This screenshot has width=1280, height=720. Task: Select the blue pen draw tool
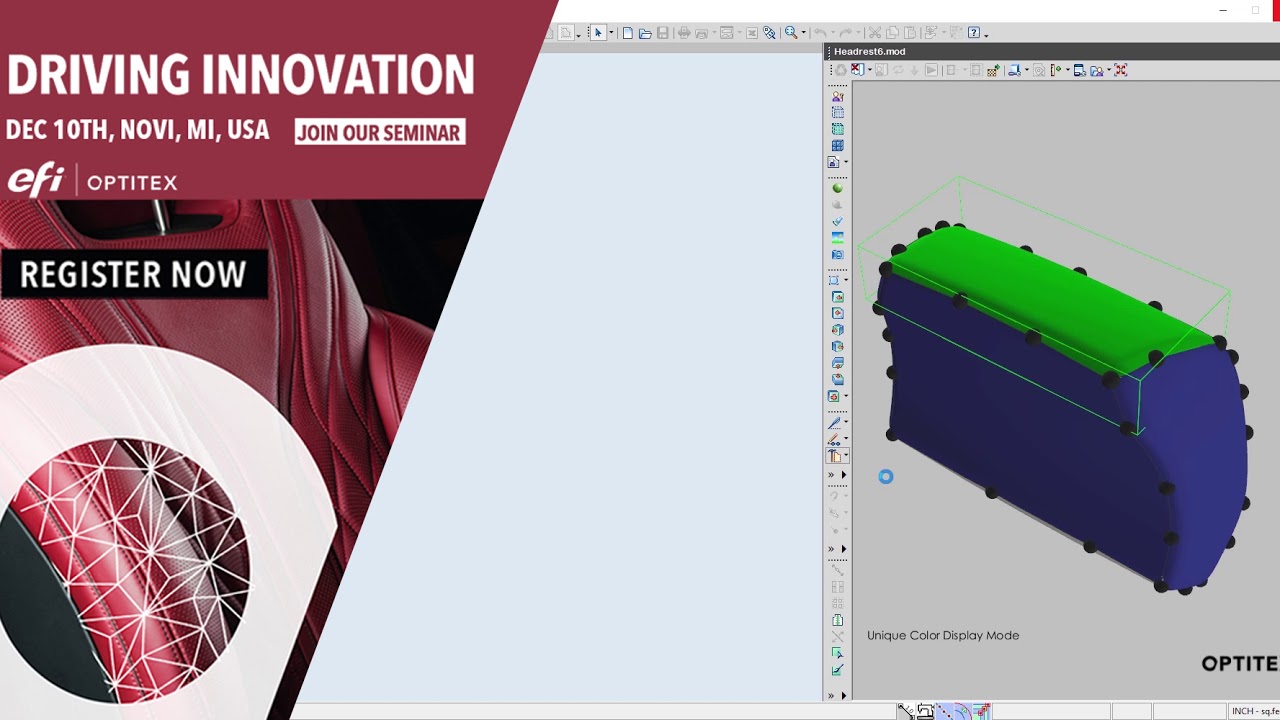point(834,423)
